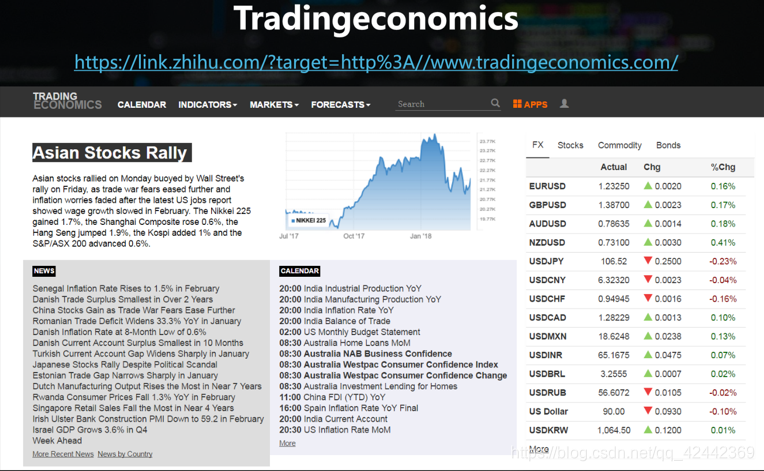Screen dimensions: 764x471
Task: Open the zhihu tradingeconomics URL link
Action: [x=376, y=62]
